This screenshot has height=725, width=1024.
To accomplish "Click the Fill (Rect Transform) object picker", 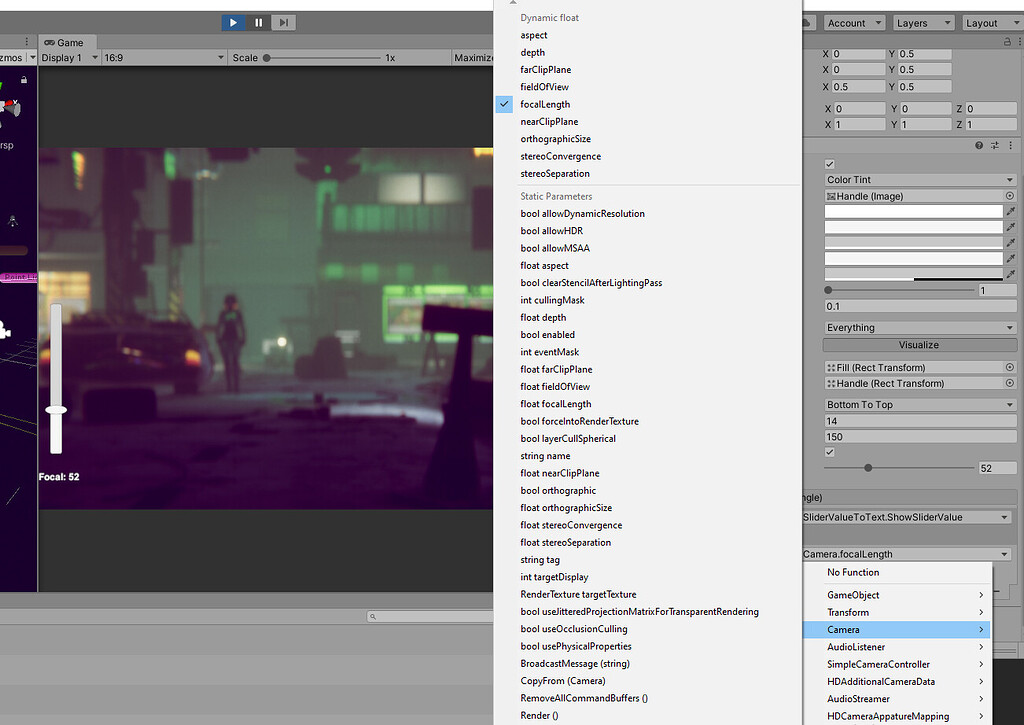I will click(x=1010, y=367).
